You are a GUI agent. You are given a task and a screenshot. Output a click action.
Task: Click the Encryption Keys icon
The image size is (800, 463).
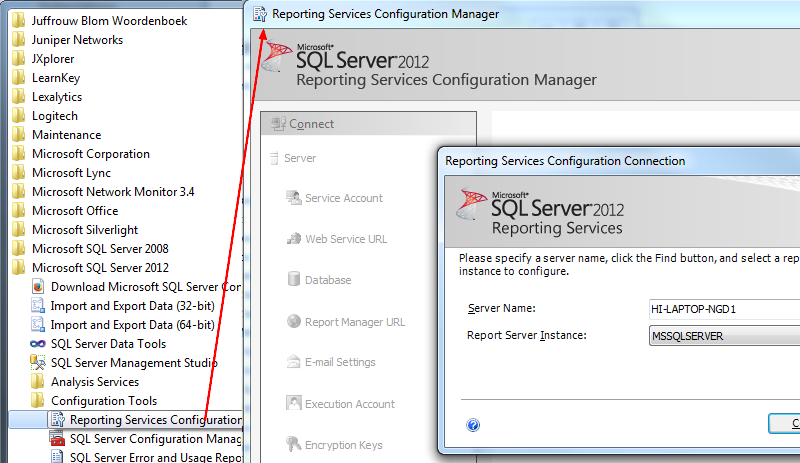coord(294,444)
